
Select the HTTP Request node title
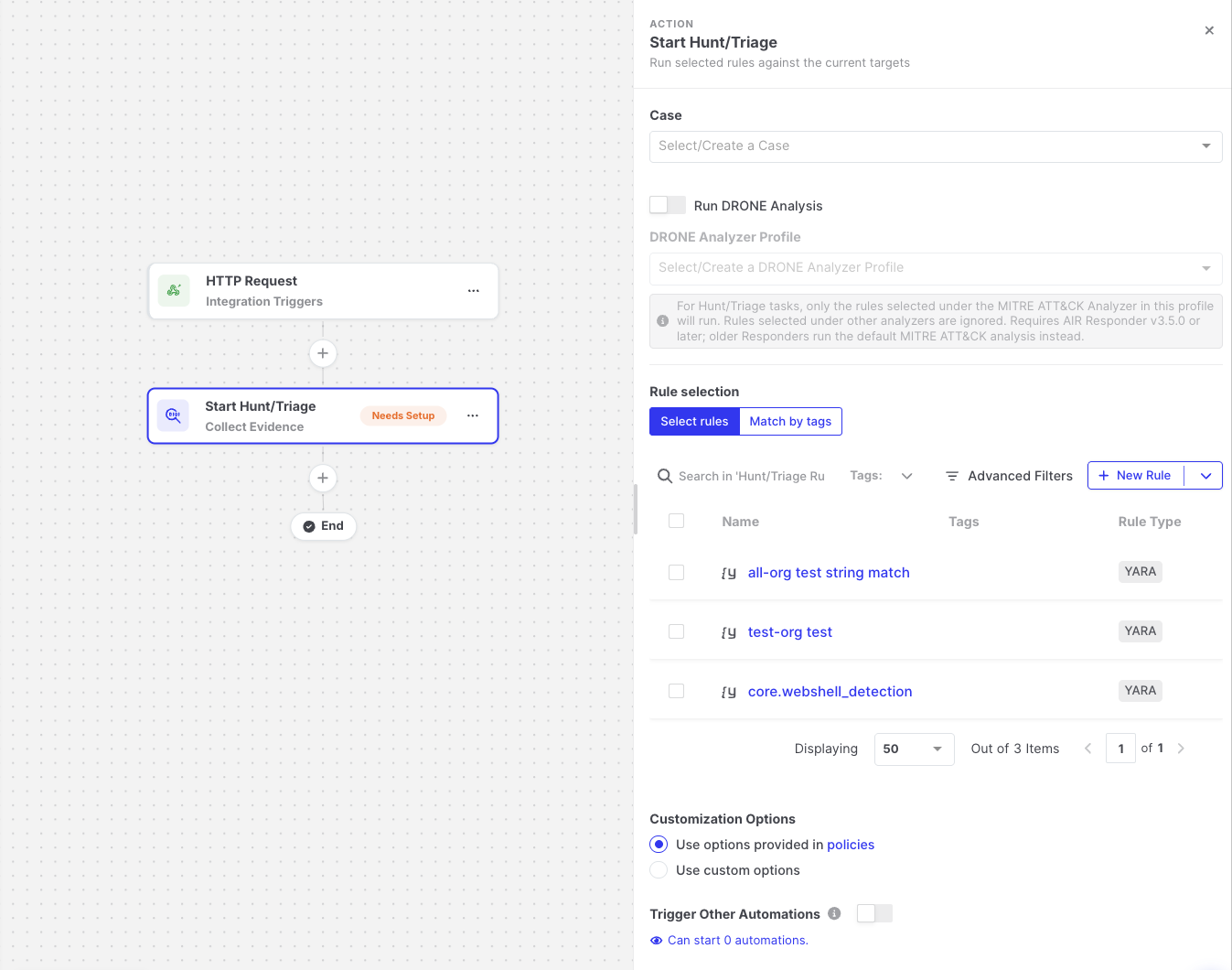[252, 281]
